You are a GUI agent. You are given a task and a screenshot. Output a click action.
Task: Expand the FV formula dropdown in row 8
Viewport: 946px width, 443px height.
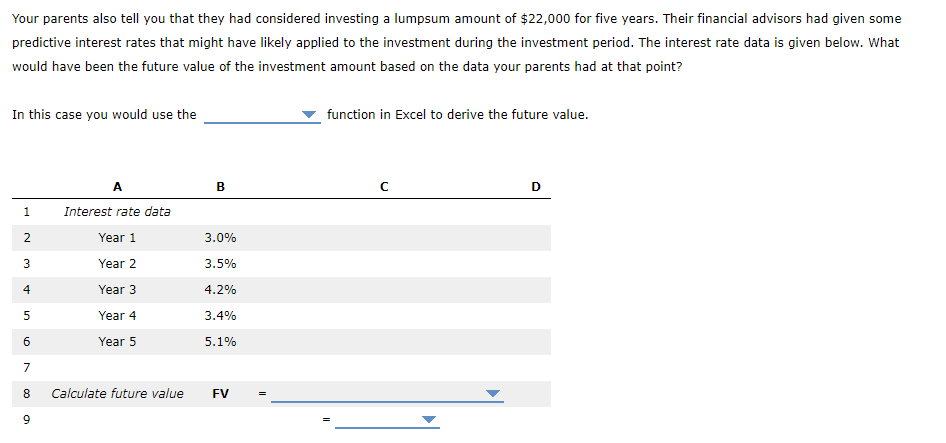coord(494,394)
